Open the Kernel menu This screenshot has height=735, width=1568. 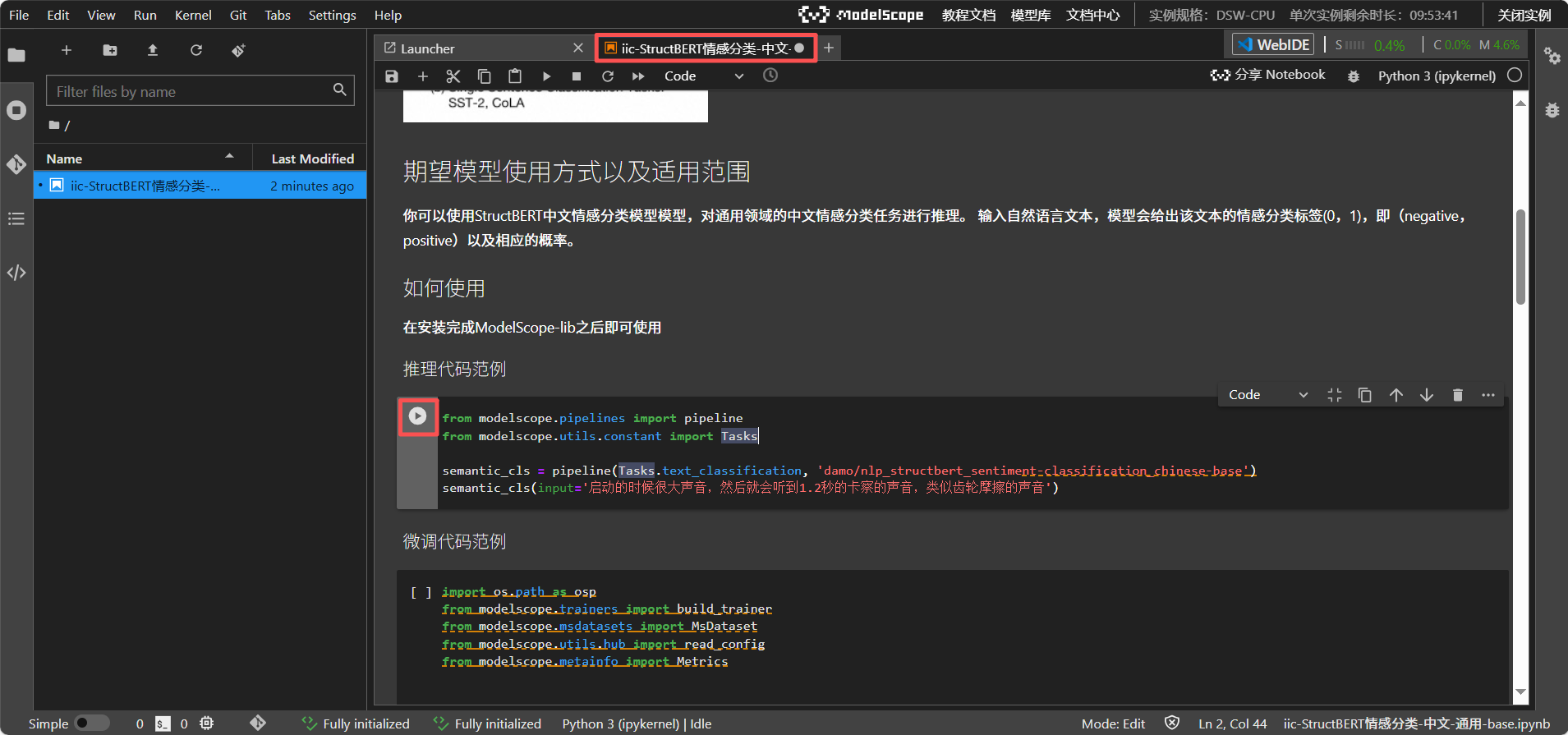tap(193, 15)
